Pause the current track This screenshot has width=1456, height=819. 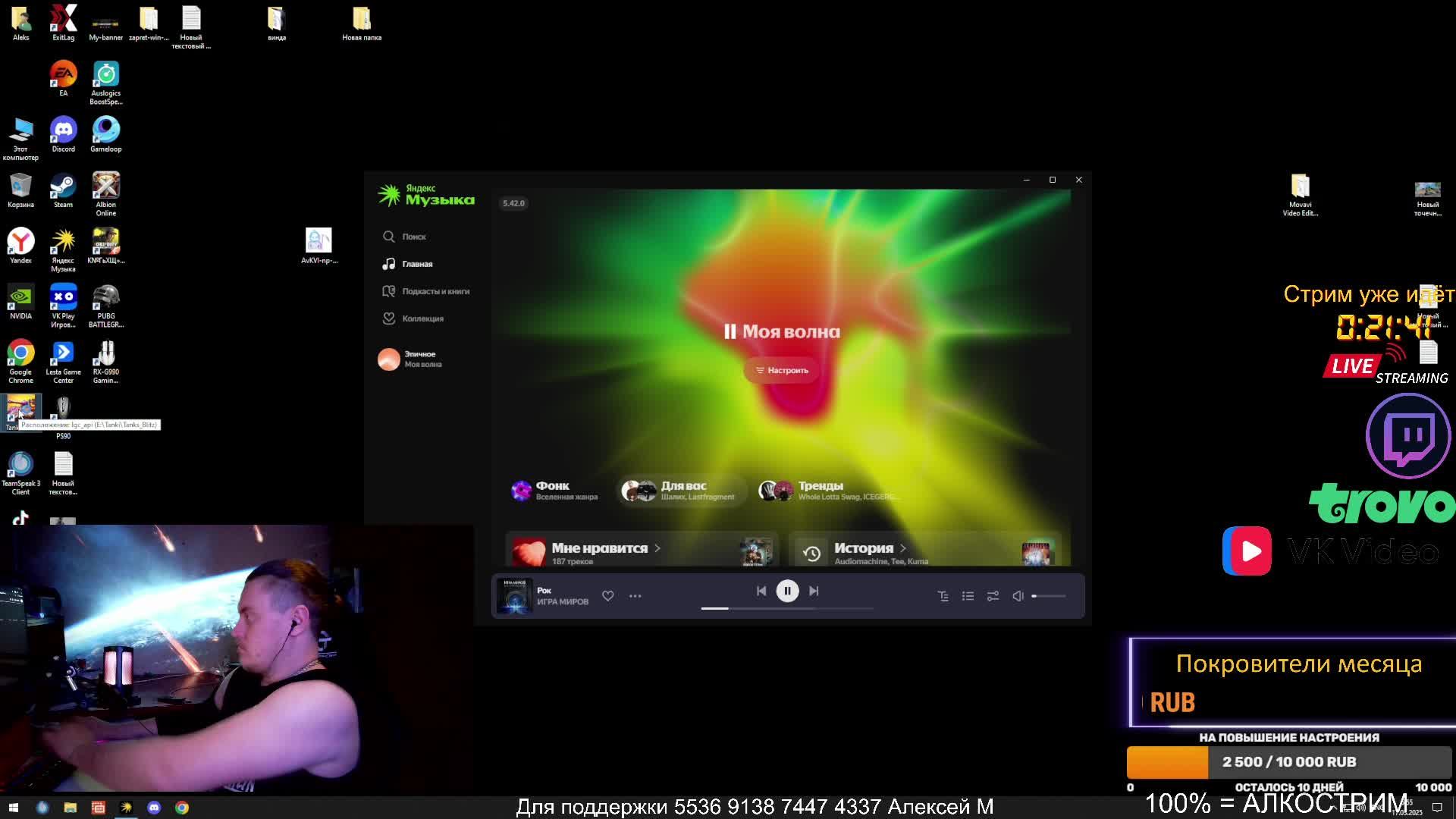coord(787,591)
